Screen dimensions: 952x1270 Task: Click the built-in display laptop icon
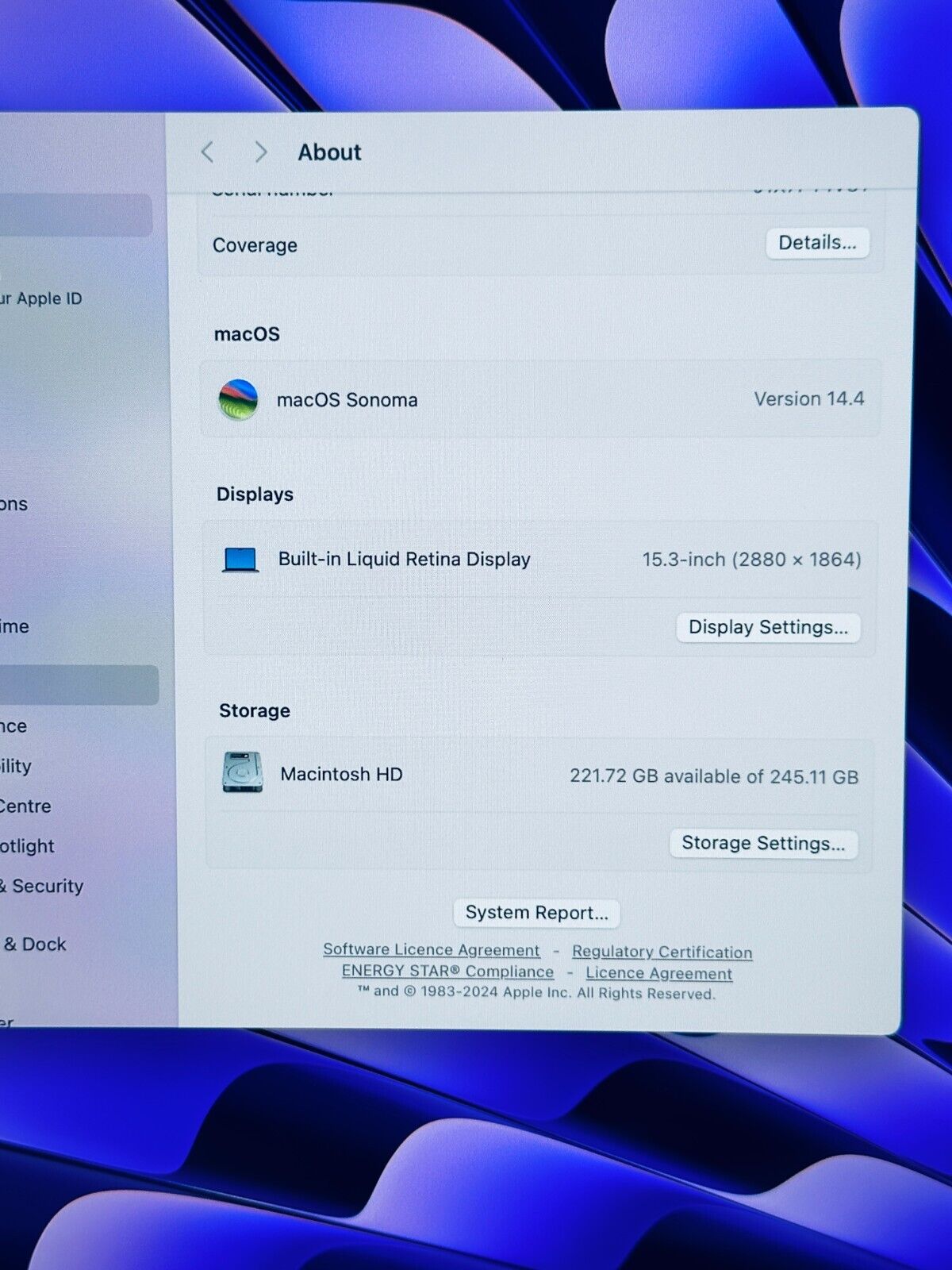pos(240,560)
